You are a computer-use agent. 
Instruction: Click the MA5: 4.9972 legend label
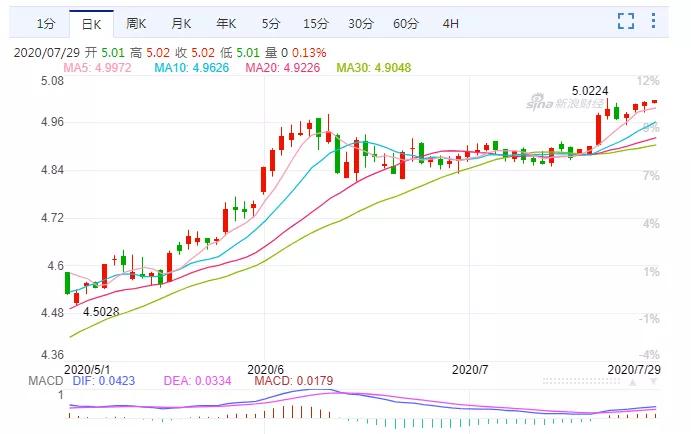point(97,67)
